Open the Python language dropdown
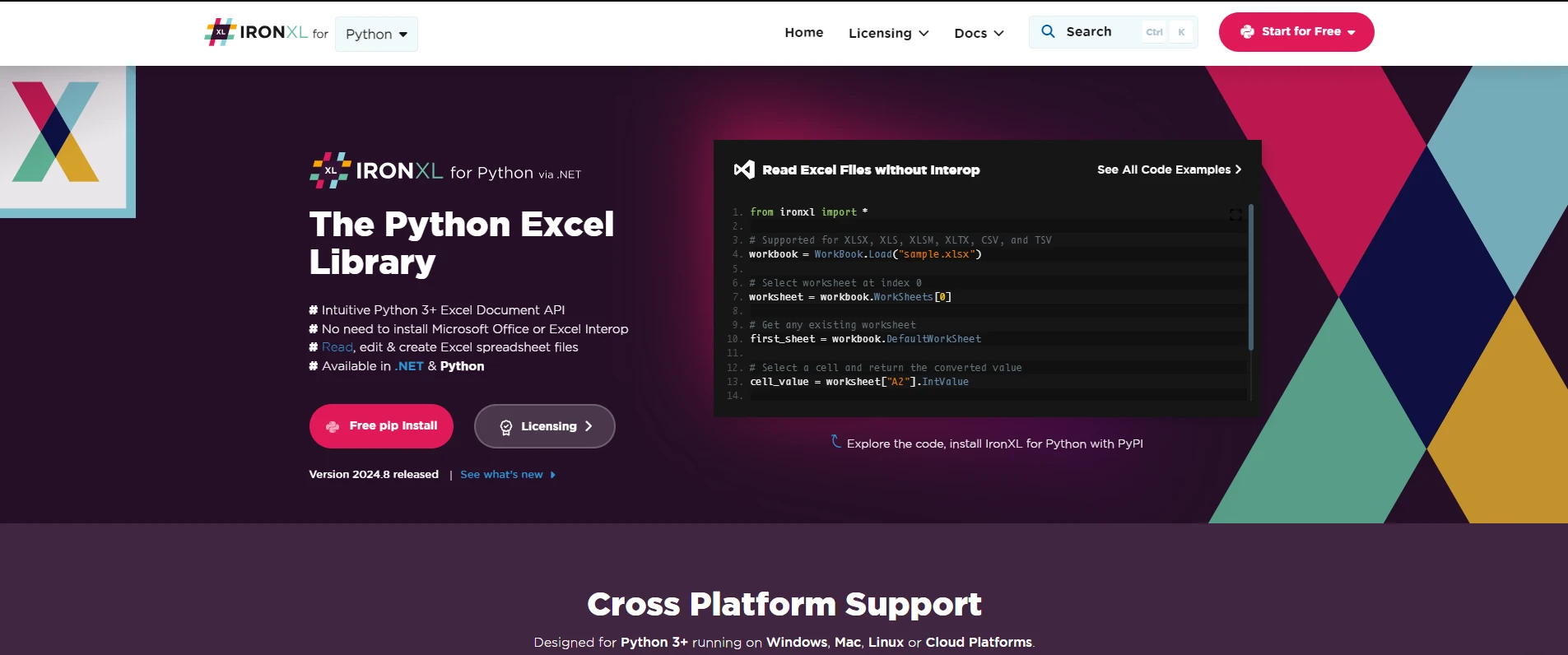Screen dimensions: 1568x655 pos(376,35)
